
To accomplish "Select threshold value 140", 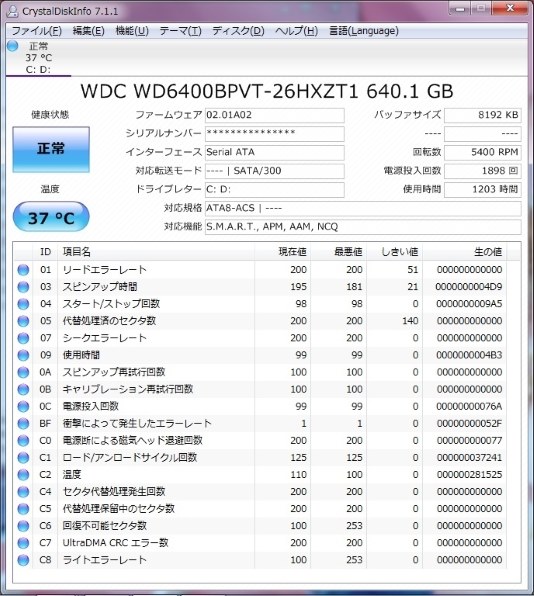I will tap(410, 321).
